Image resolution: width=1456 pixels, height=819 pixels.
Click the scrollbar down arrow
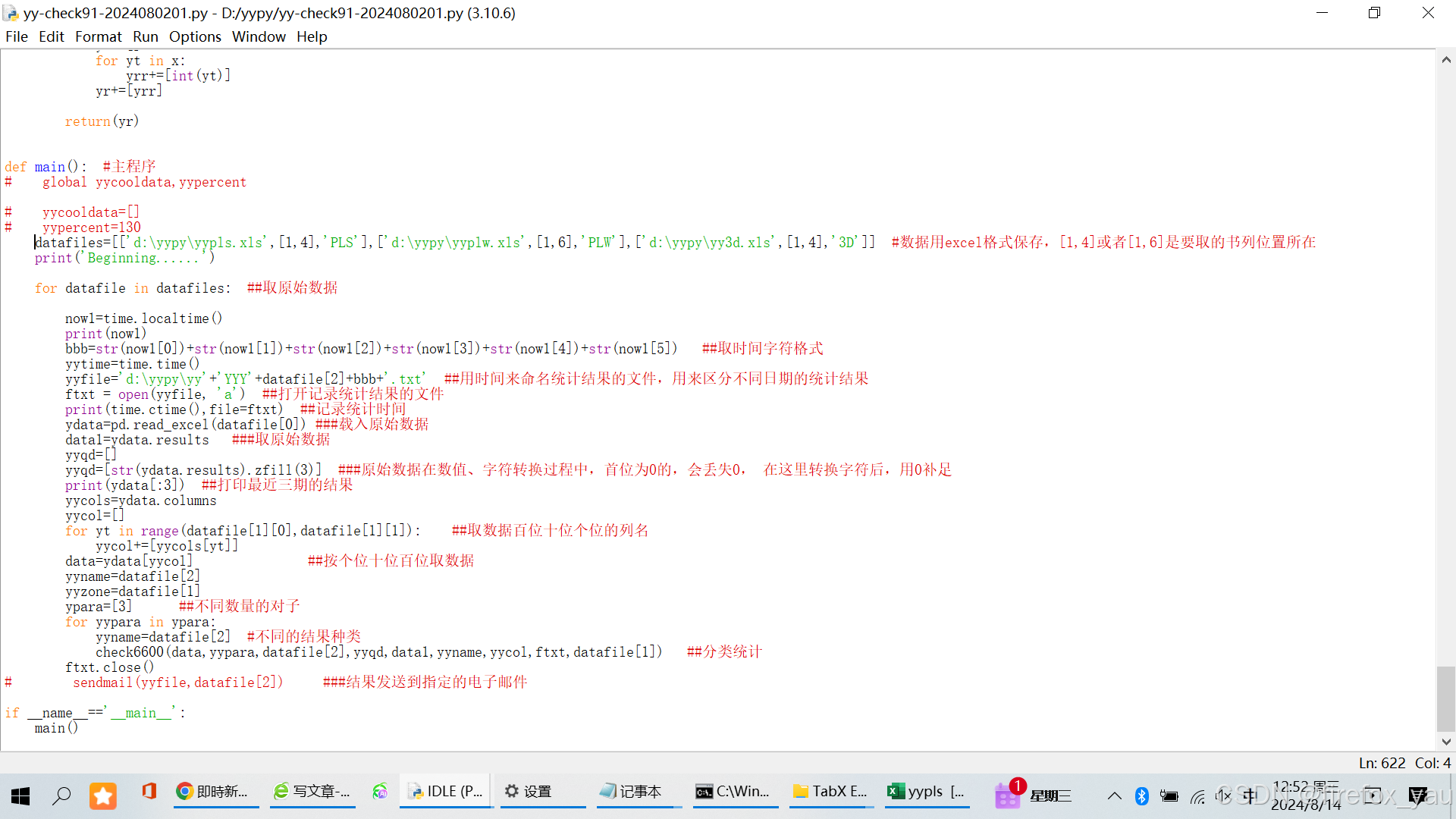point(1446,742)
